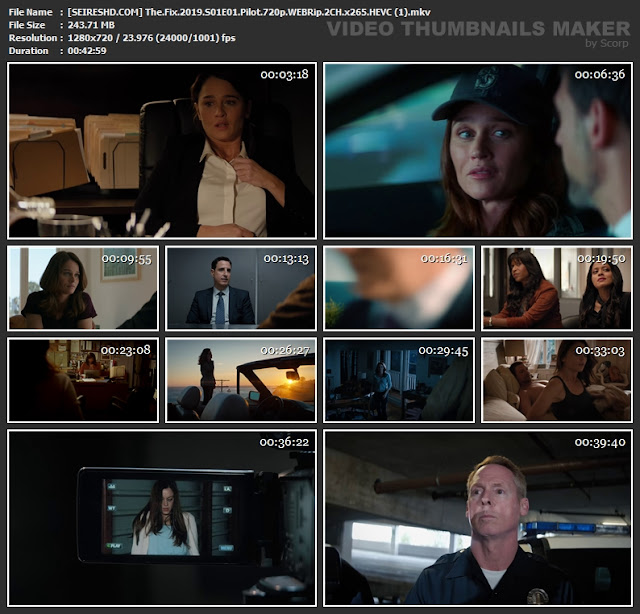Click the police officer thumbnail stamped 00:39:40
This screenshot has width=640, height=614.
[478, 518]
